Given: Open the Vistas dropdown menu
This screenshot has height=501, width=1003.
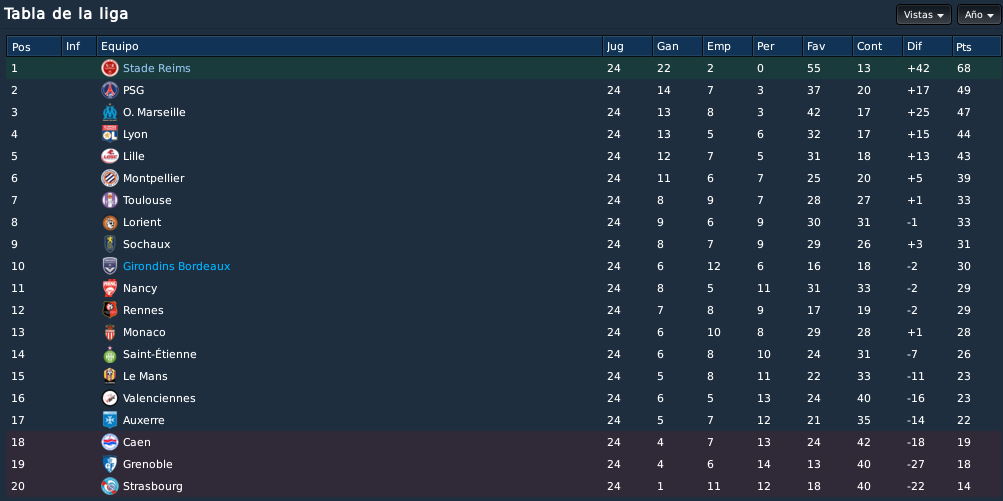Looking at the screenshot, I should (x=924, y=15).
